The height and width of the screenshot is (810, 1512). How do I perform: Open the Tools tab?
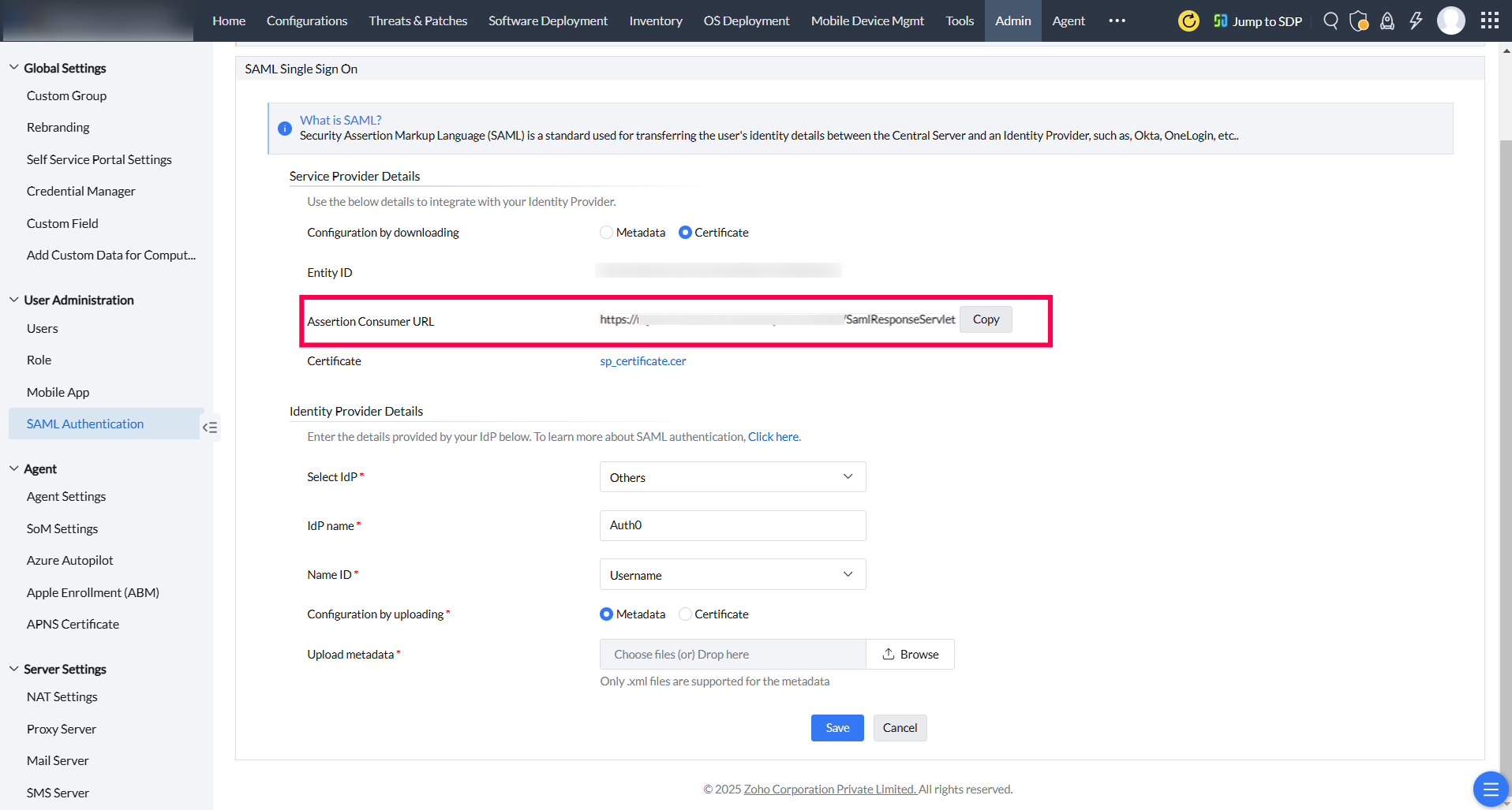[x=960, y=21]
